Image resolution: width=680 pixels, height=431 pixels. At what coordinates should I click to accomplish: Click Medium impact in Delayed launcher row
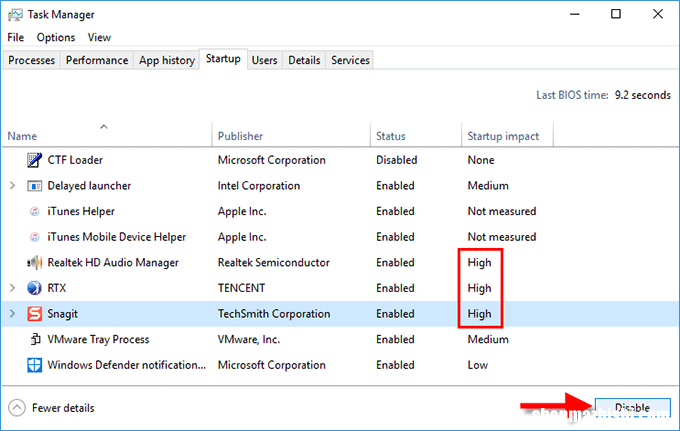(488, 186)
